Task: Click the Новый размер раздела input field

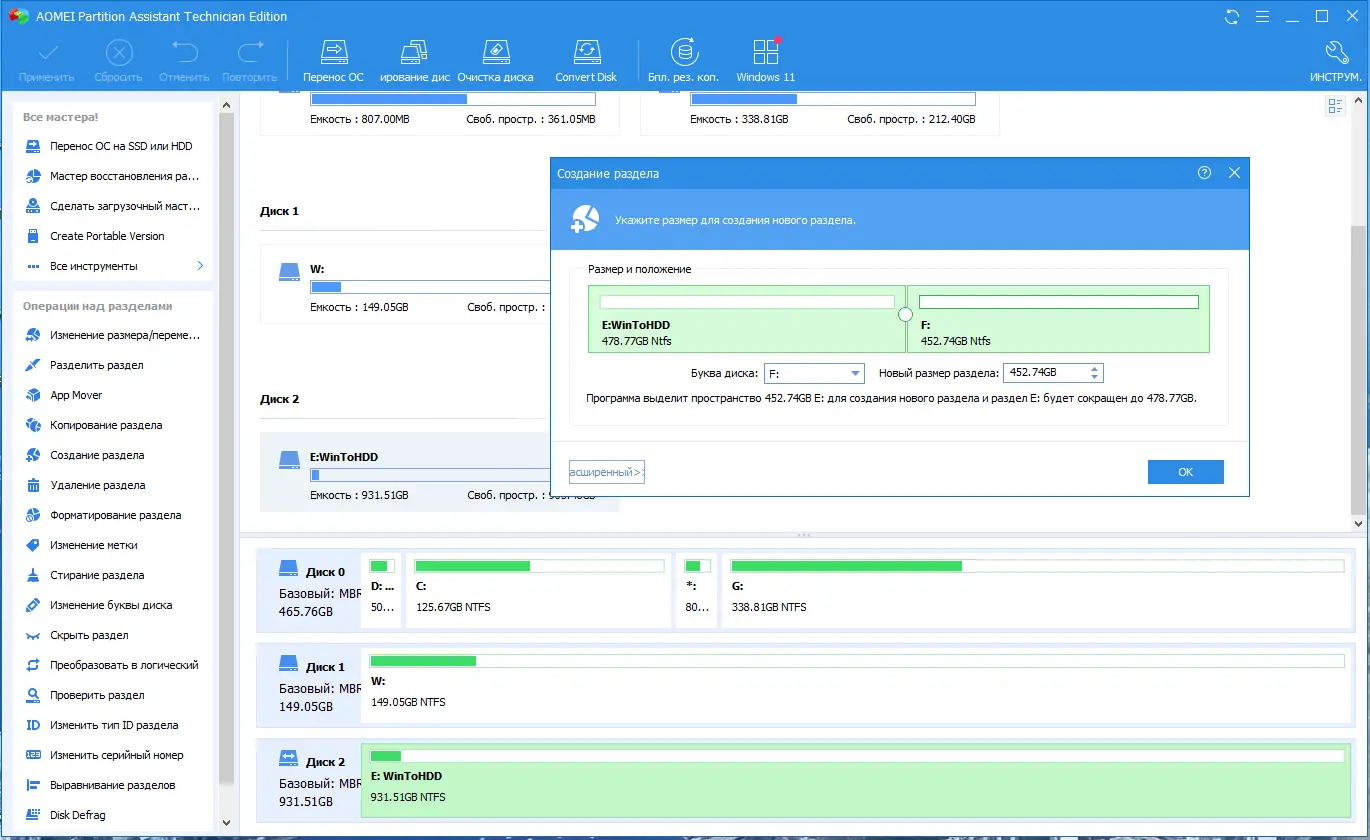Action: point(1044,373)
